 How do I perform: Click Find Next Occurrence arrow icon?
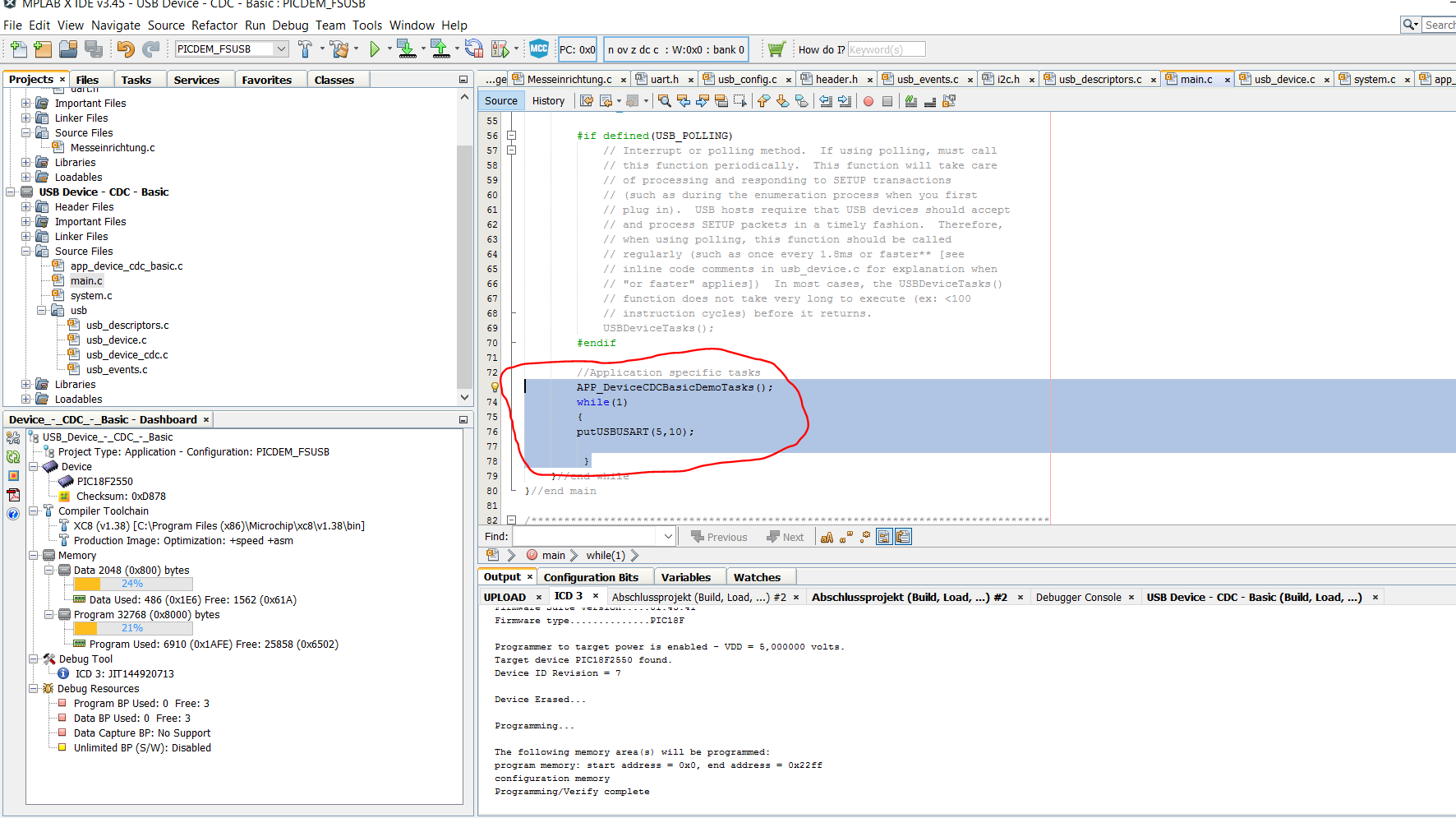pos(703,101)
